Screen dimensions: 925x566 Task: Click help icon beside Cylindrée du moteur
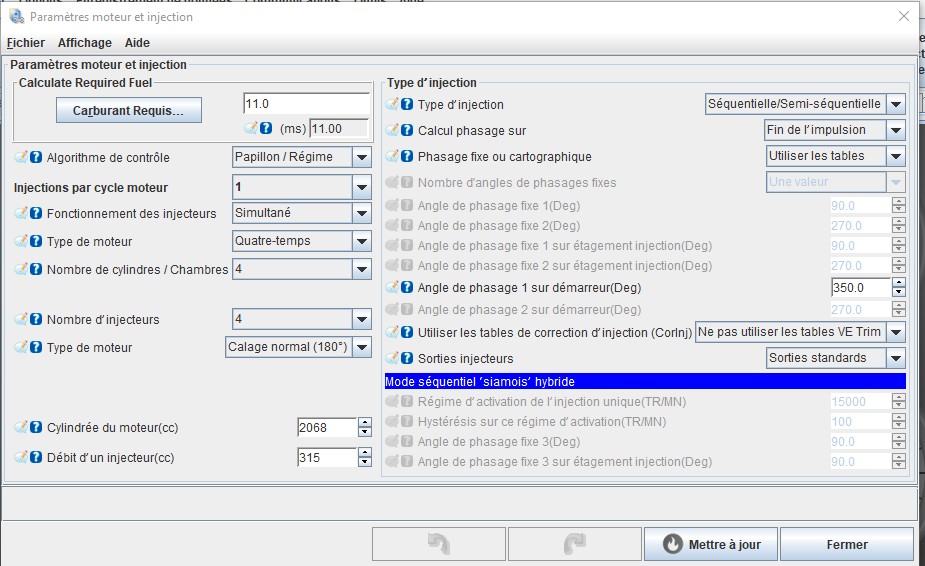click(36, 427)
